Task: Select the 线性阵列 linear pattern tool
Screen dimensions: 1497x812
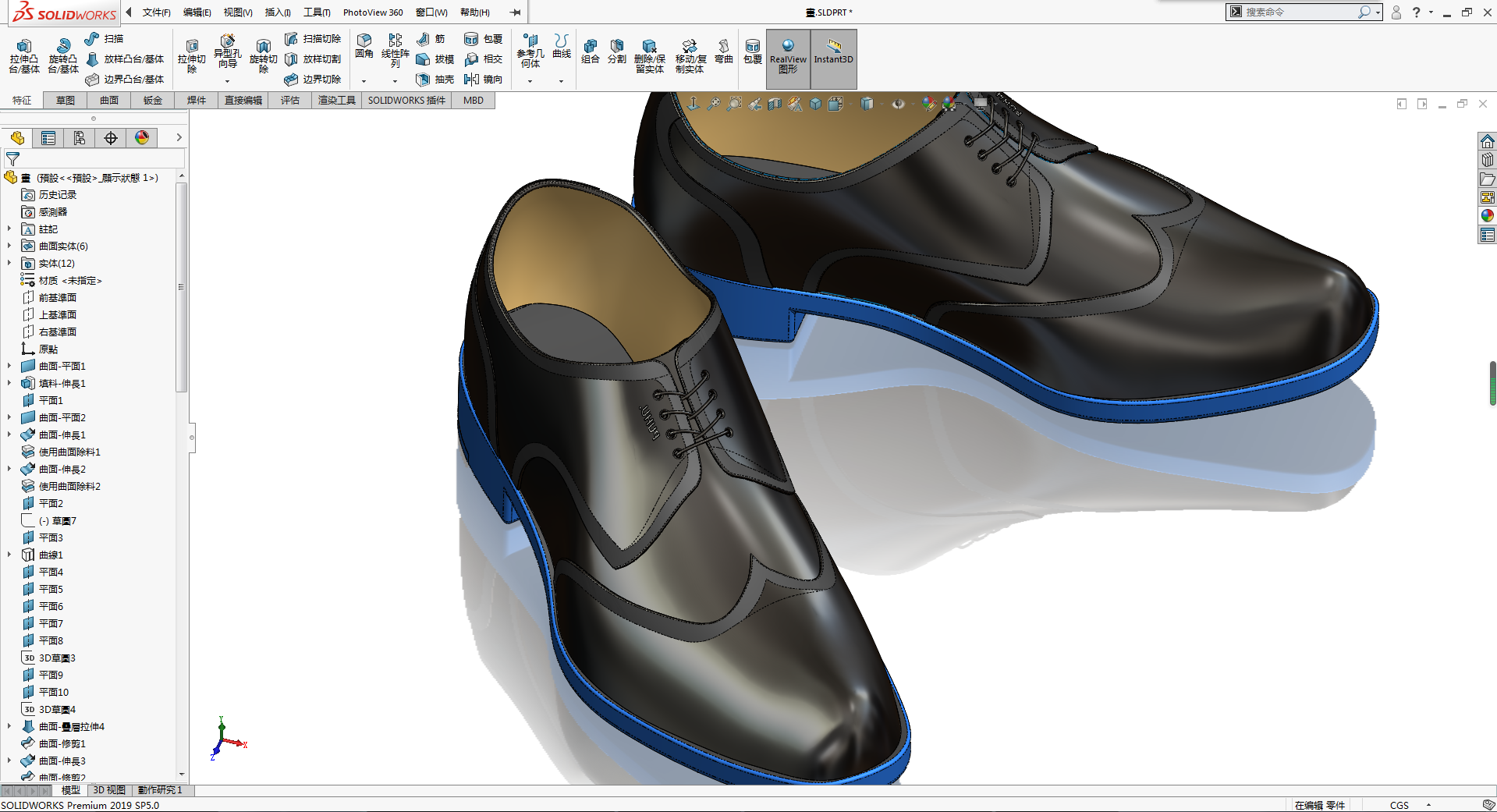Action: [396, 51]
